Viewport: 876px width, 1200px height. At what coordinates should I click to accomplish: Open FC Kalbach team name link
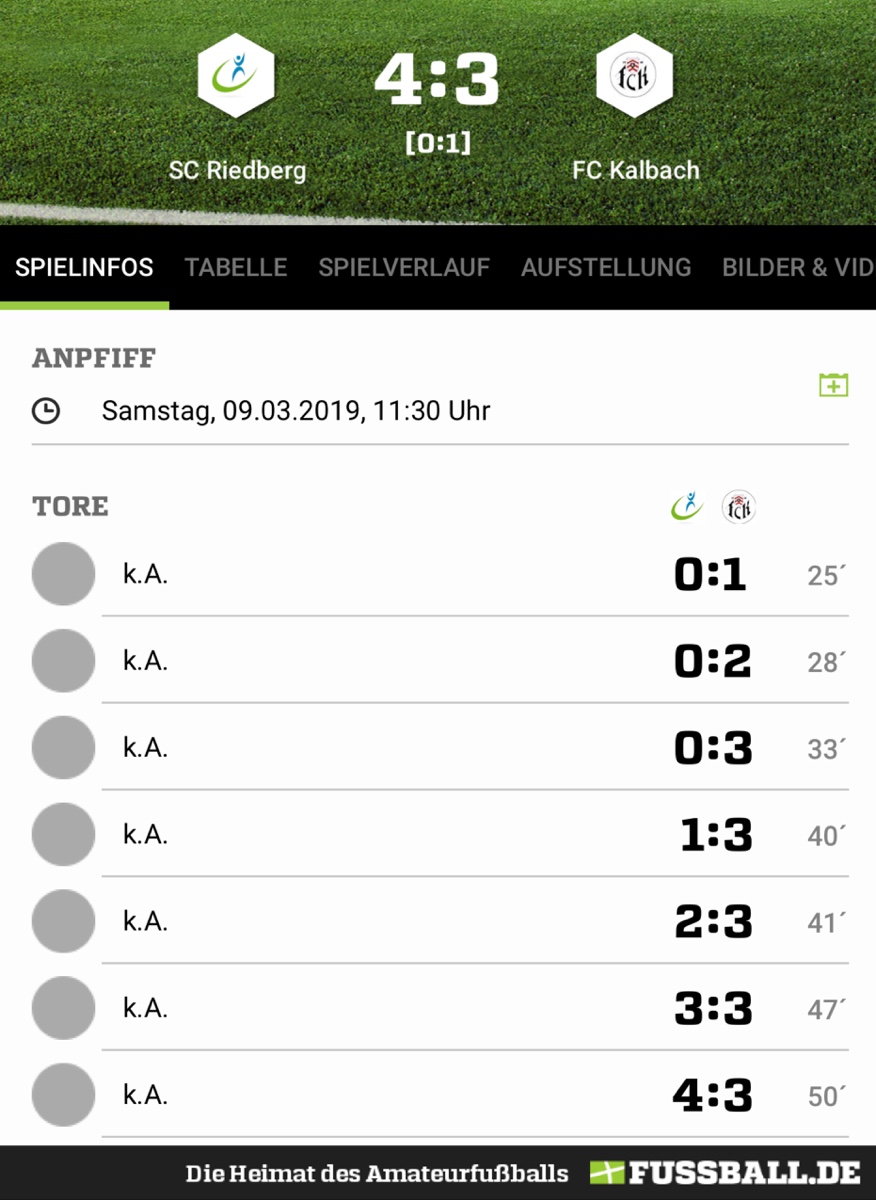[636, 170]
